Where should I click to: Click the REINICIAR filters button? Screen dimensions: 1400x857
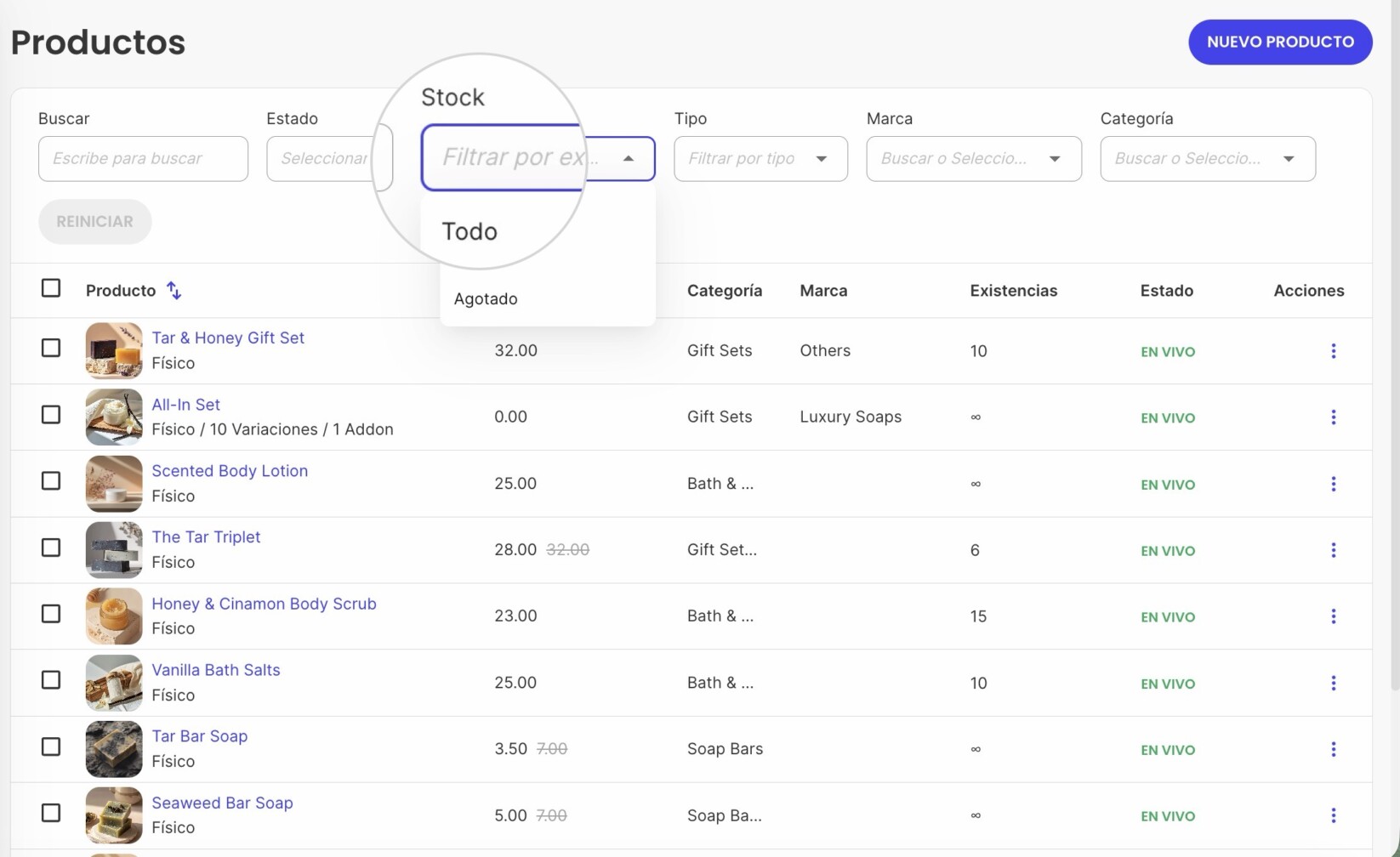coord(94,221)
